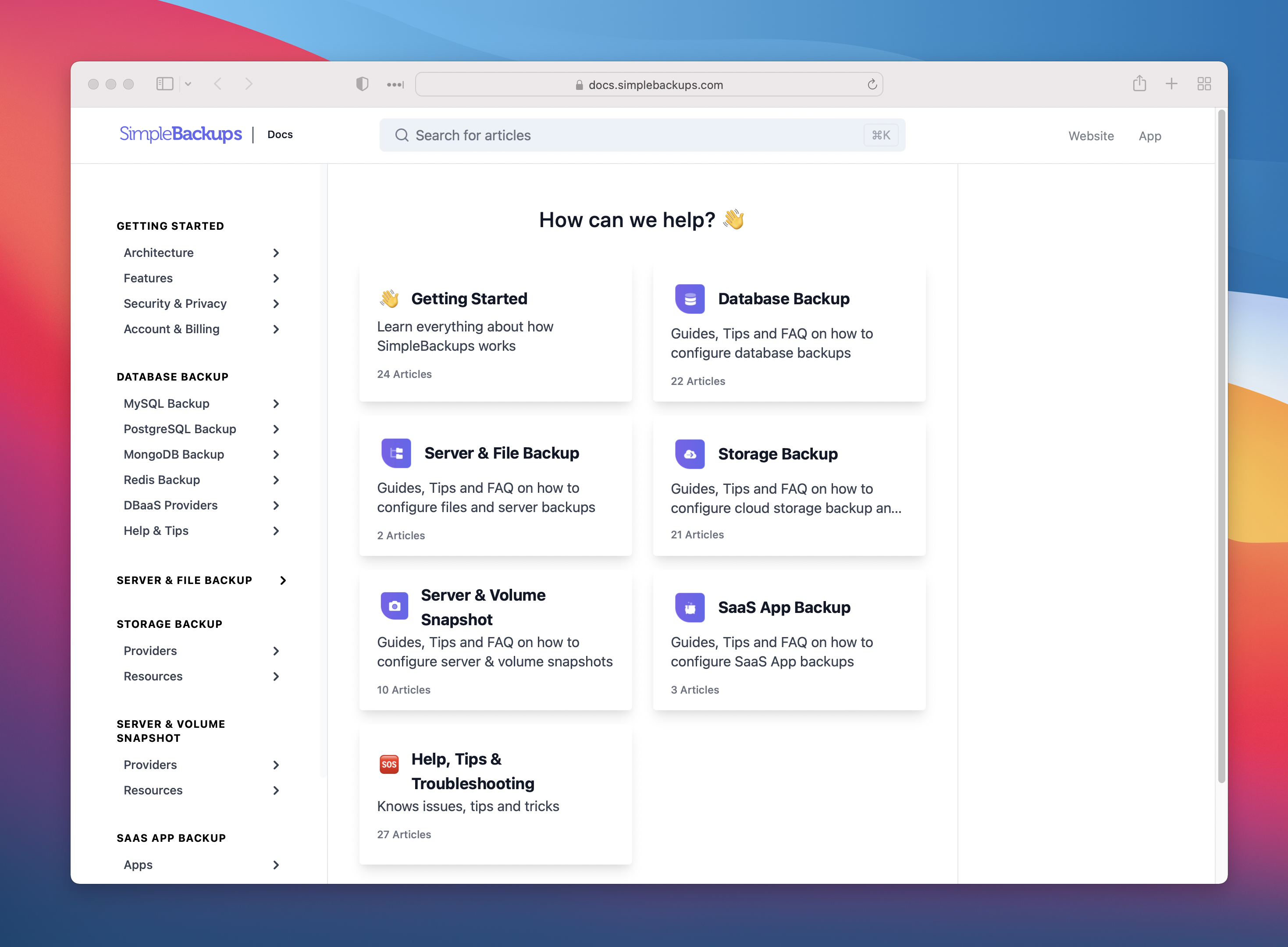Open the App nav link
This screenshot has height=947, width=1288.
[x=1149, y=136]
